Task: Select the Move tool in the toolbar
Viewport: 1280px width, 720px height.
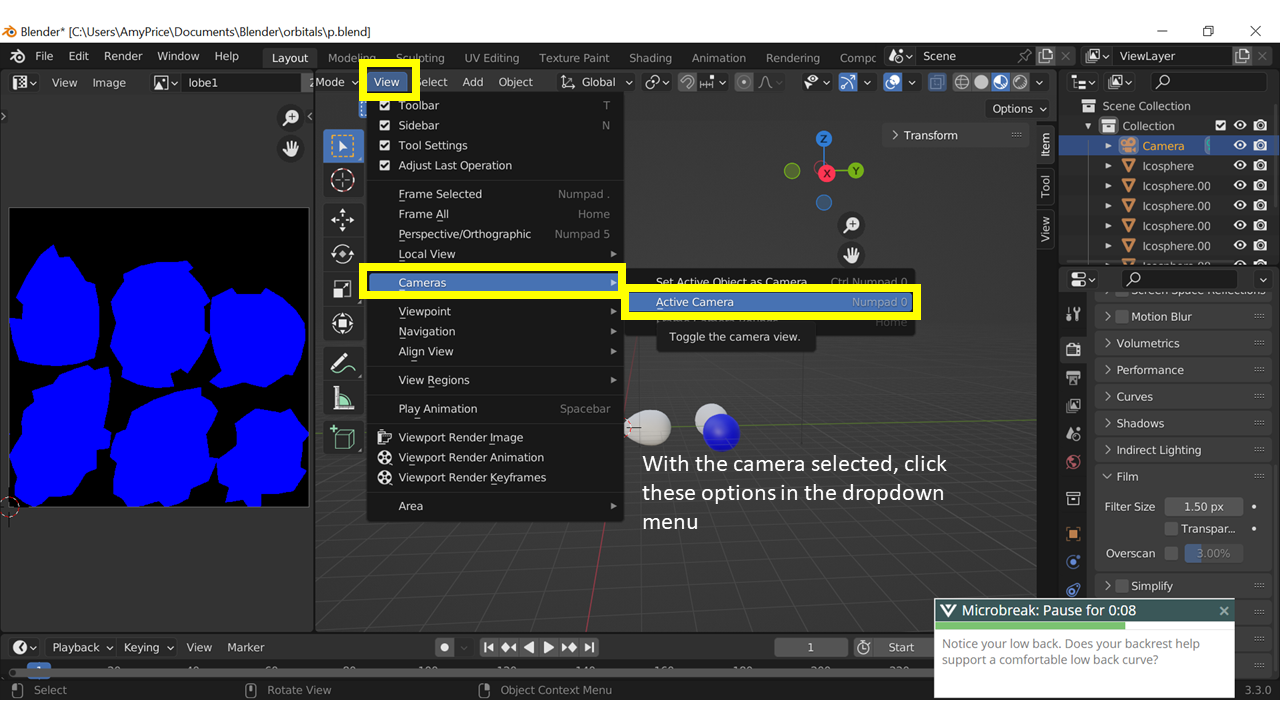Action: click(343, 219)
